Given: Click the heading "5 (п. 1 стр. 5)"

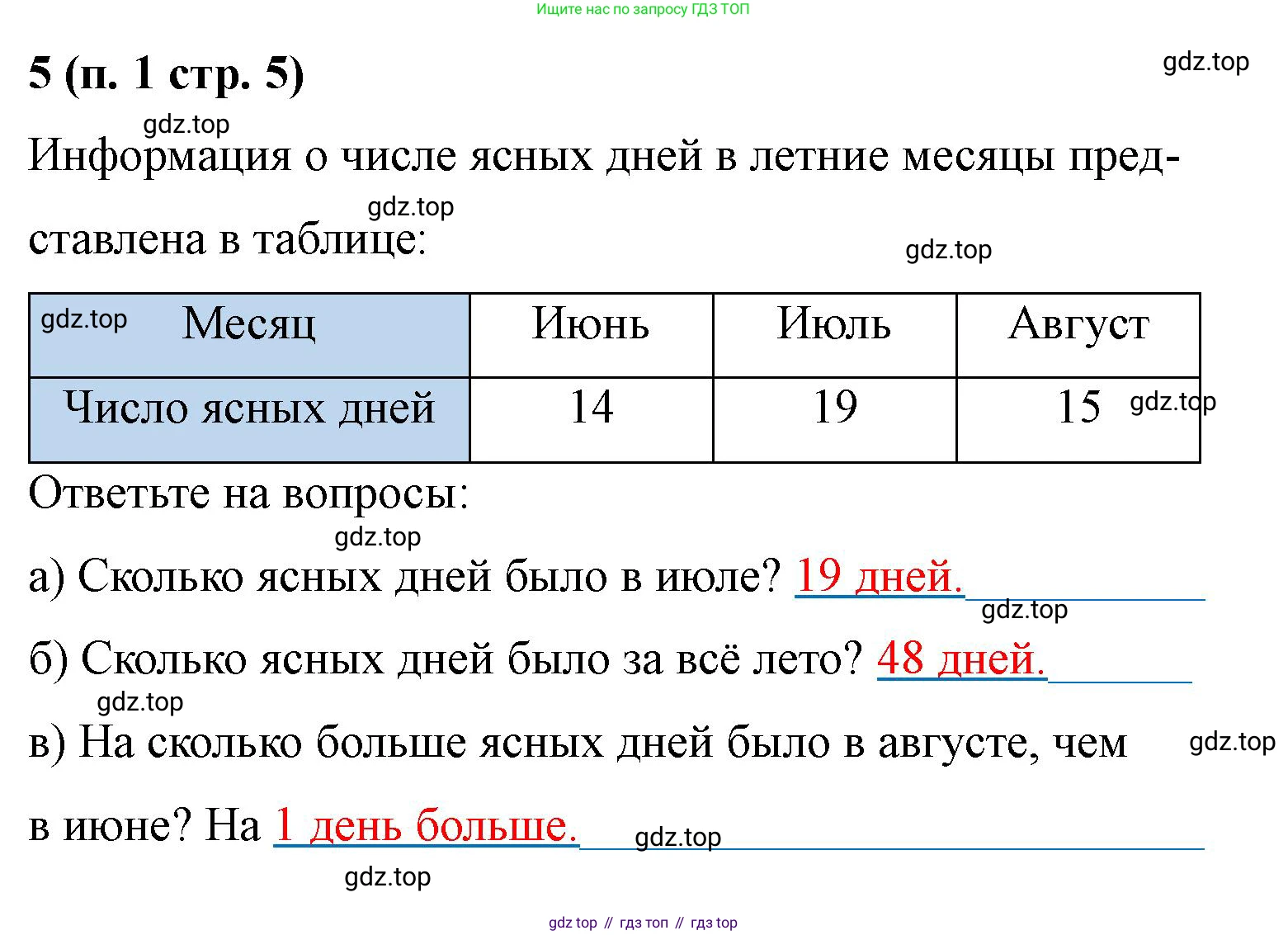Looking at the screenshot, I should coord(166,73).
